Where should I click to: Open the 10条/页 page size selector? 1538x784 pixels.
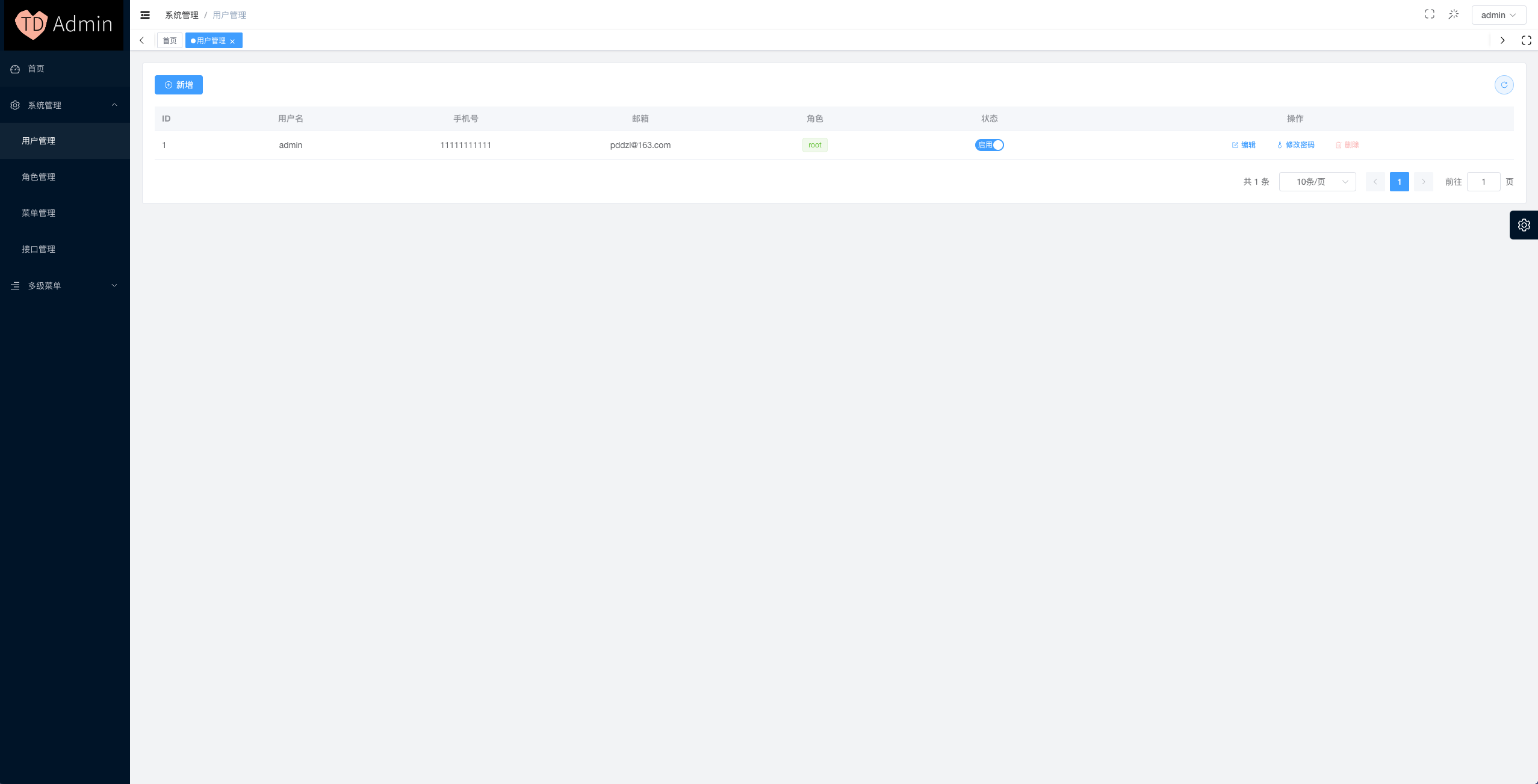(x=1317, y=182)
